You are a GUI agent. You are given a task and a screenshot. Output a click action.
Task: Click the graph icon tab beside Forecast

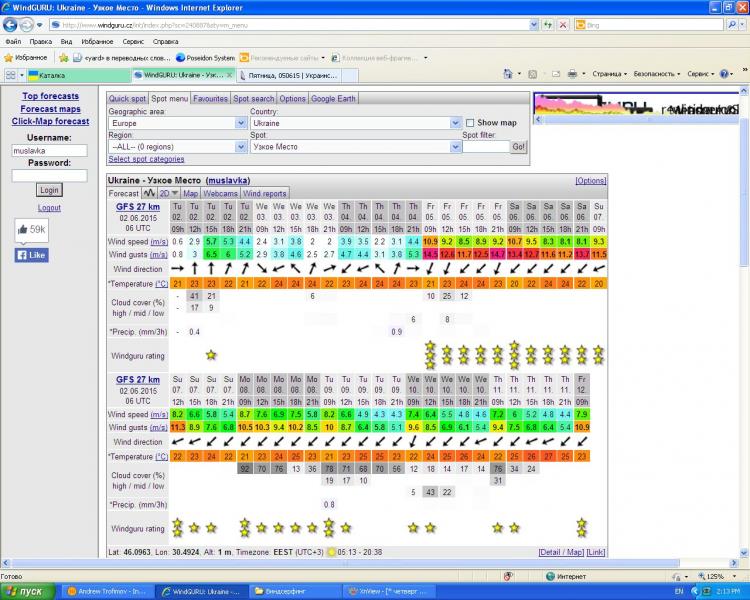tap(149, 193)
